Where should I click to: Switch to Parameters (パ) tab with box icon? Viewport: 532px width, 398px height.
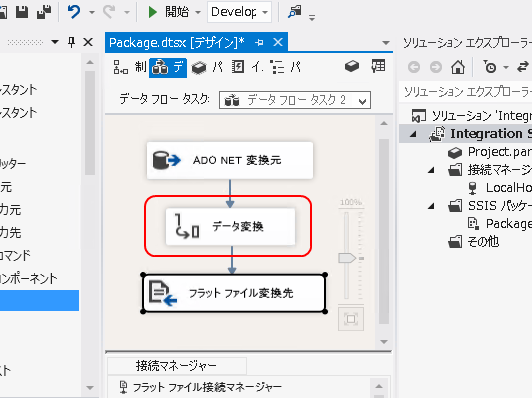(x=207, y=67)
